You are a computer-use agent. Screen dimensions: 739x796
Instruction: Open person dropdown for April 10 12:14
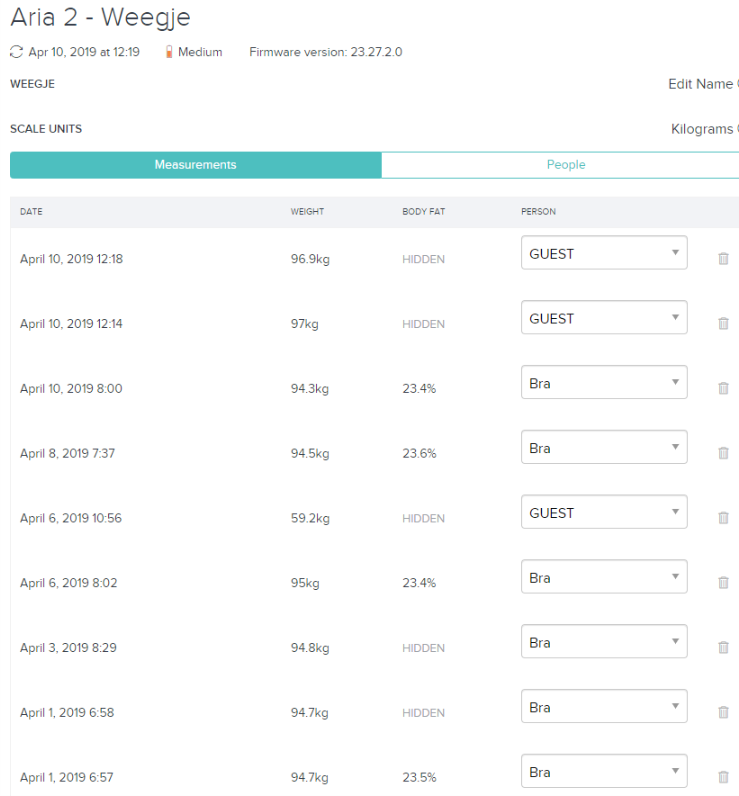coord(604,317)
